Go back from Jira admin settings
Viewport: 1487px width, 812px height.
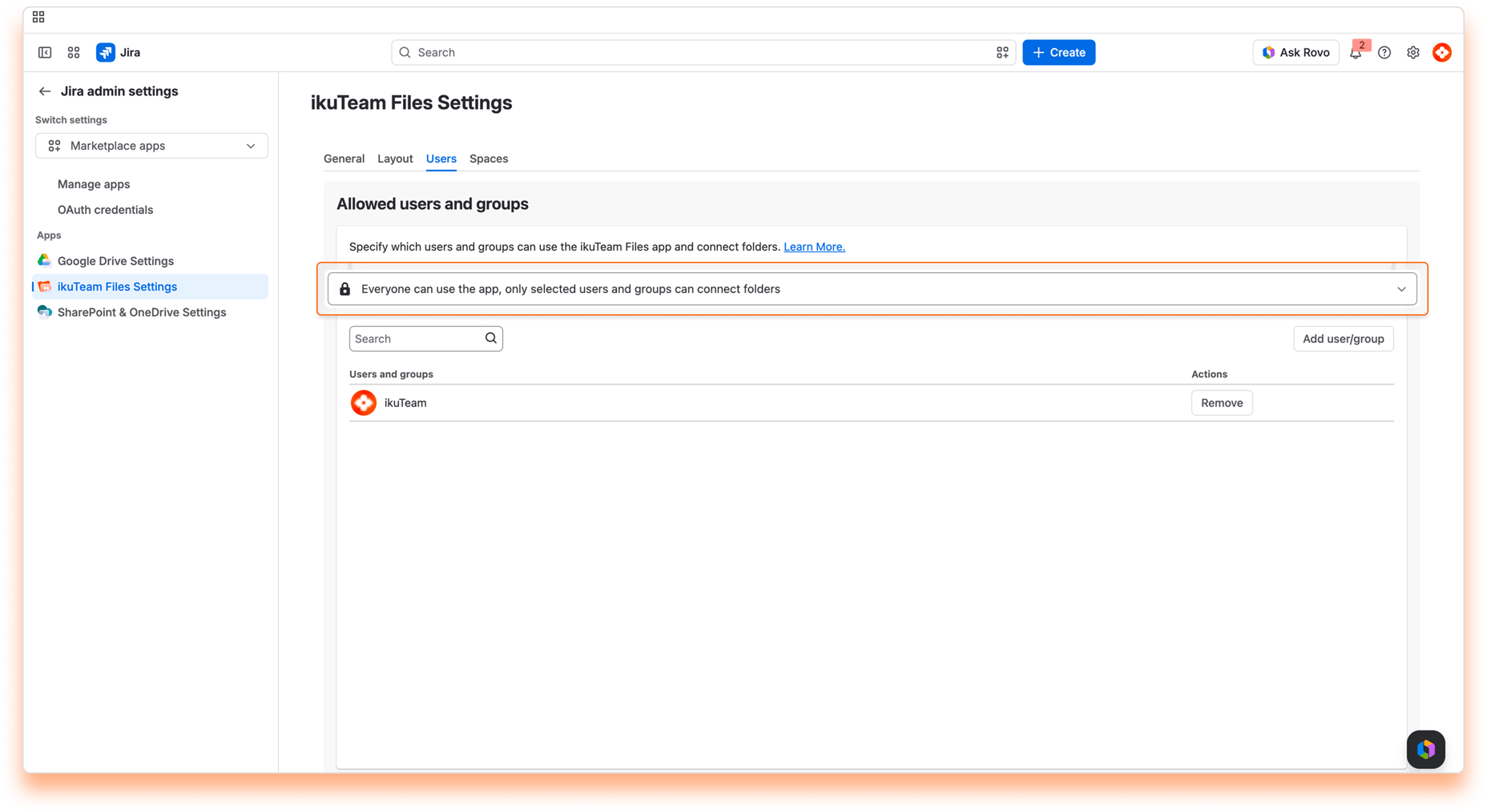click(x=45, y=91)
